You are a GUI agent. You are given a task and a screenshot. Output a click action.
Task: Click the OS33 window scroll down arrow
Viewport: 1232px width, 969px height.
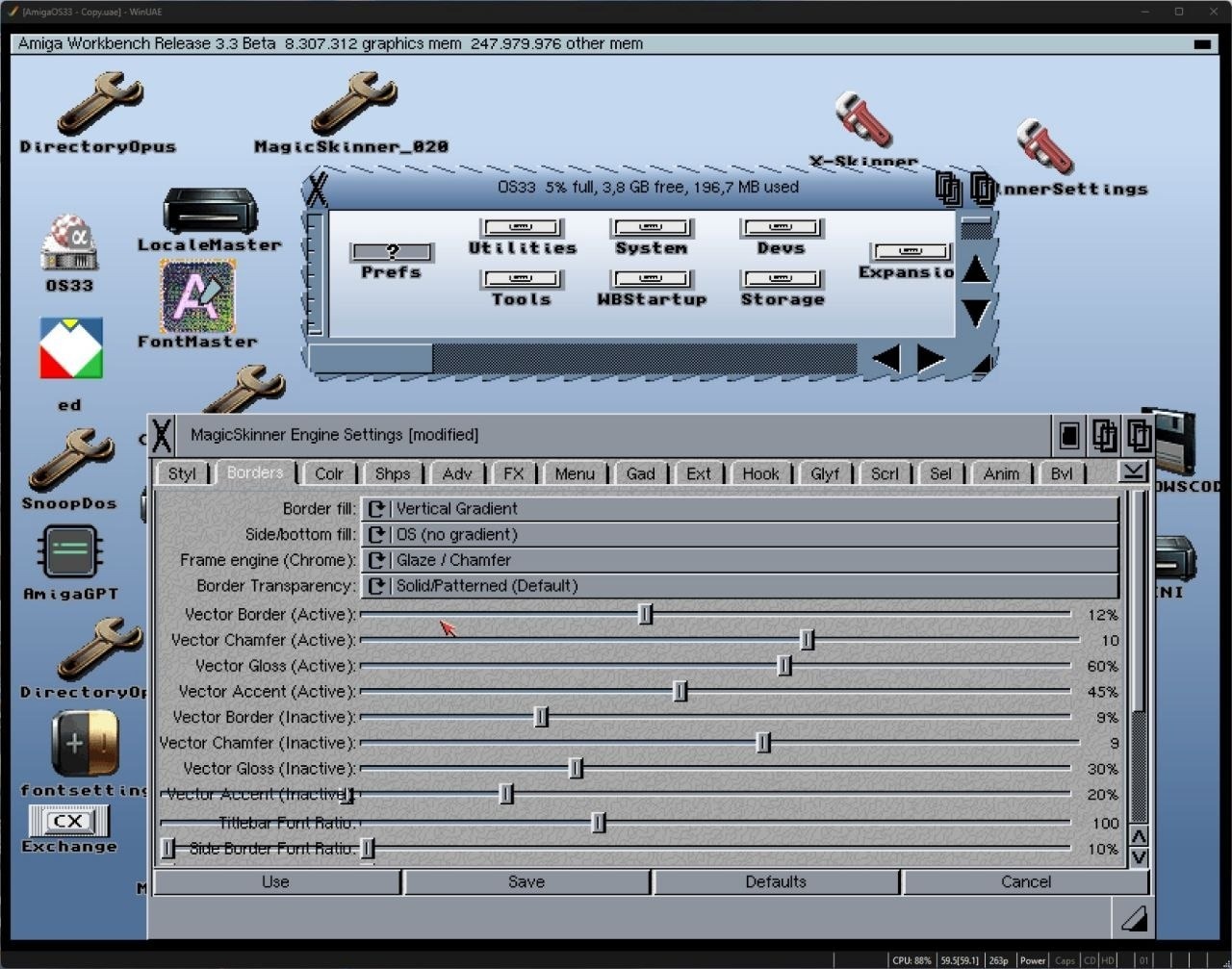(976, 312)
